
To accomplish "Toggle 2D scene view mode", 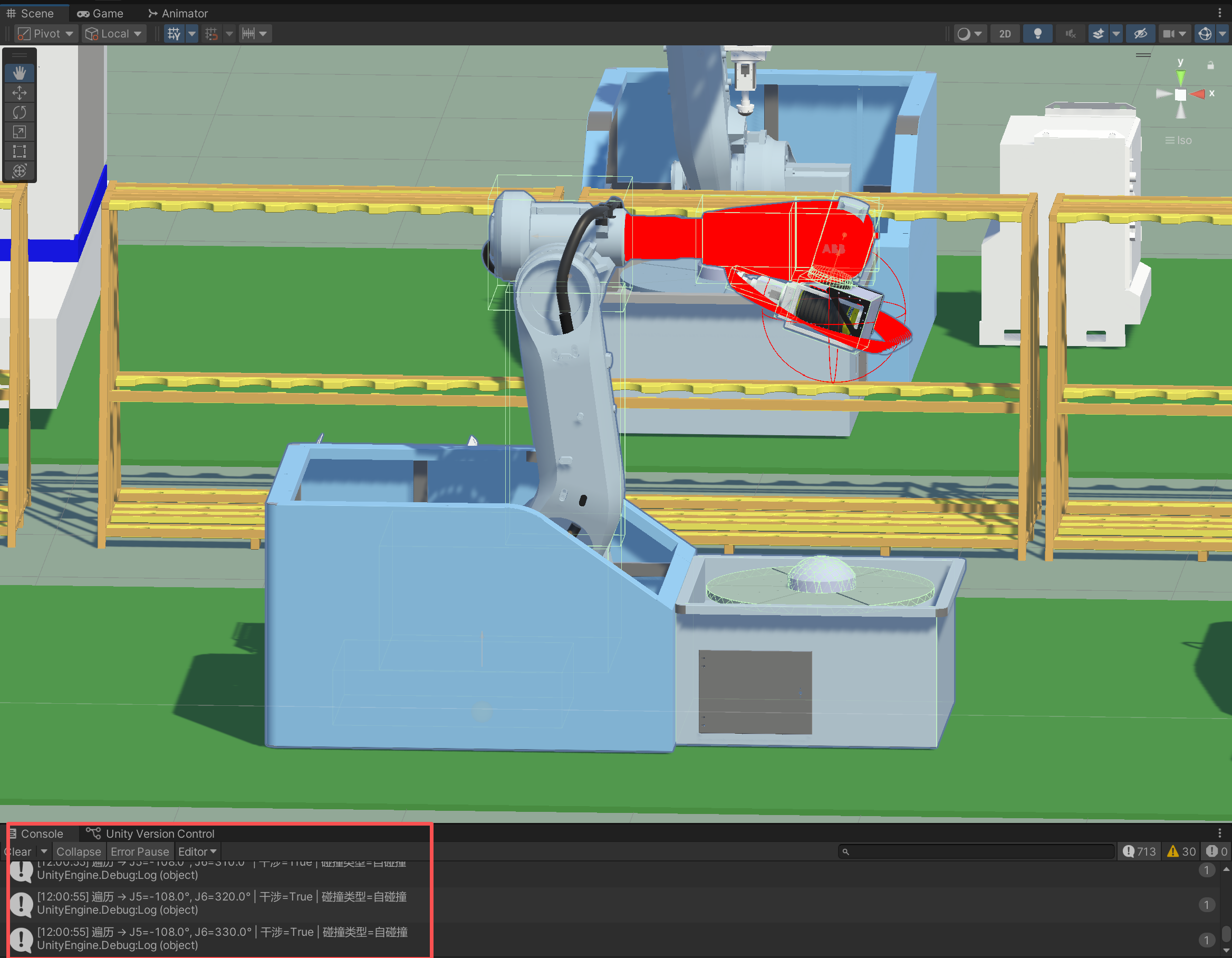I will tap(1005, 34).
